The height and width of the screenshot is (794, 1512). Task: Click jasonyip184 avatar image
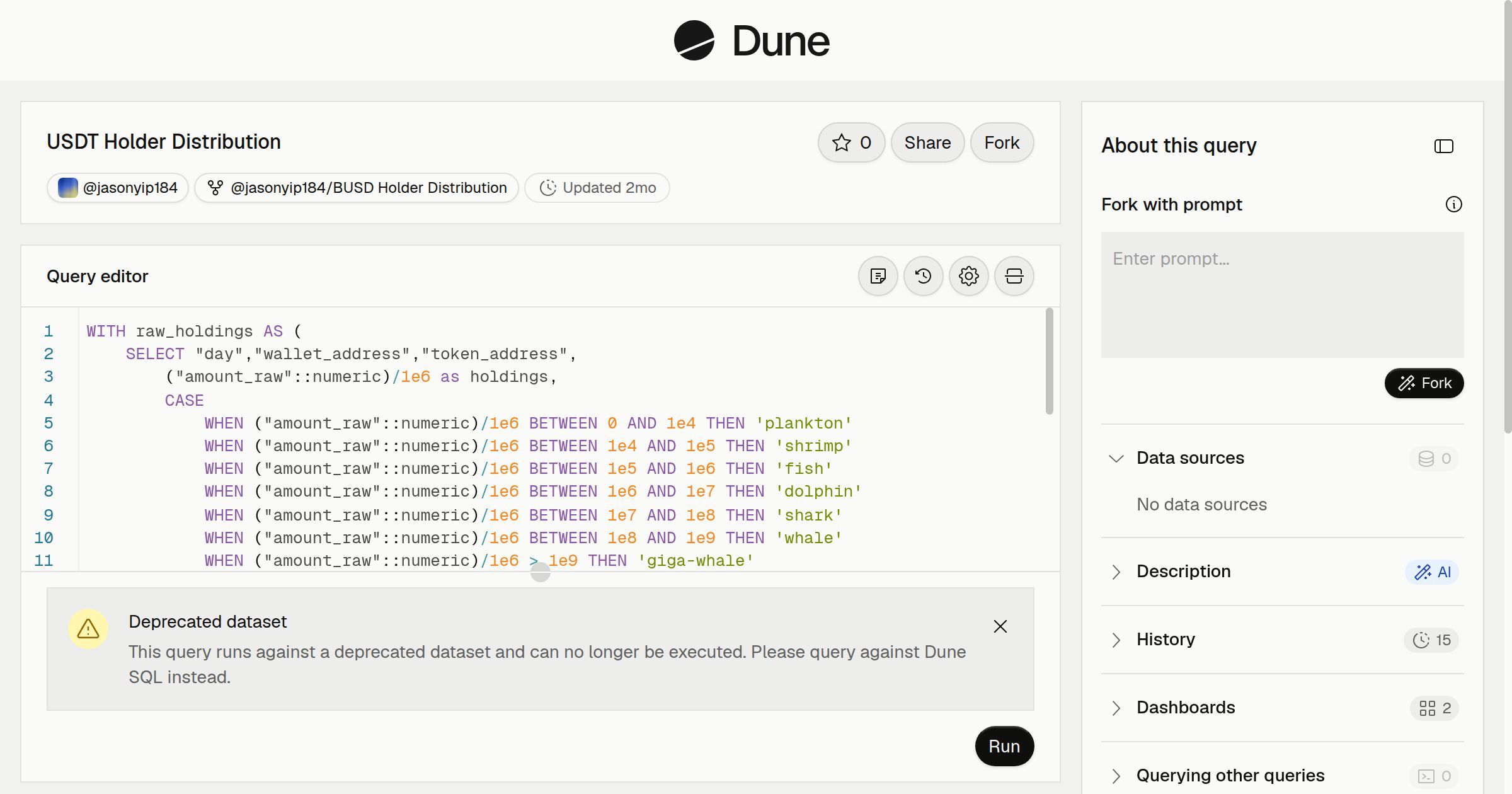pyautogui.click(x=68, y=188)
